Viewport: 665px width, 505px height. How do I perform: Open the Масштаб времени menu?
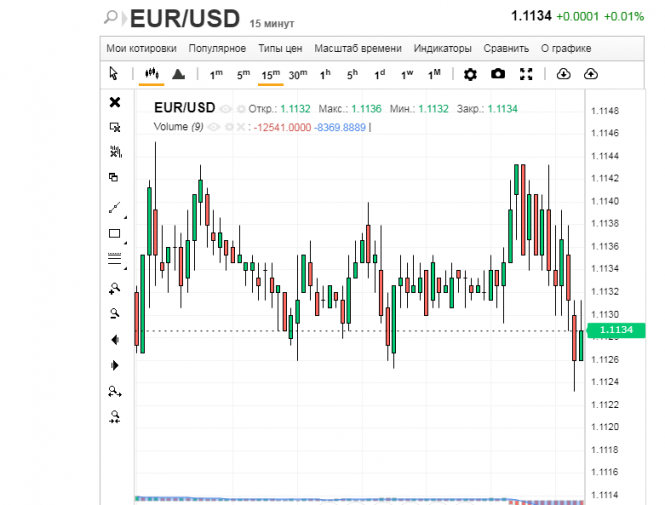pos(358,48)
